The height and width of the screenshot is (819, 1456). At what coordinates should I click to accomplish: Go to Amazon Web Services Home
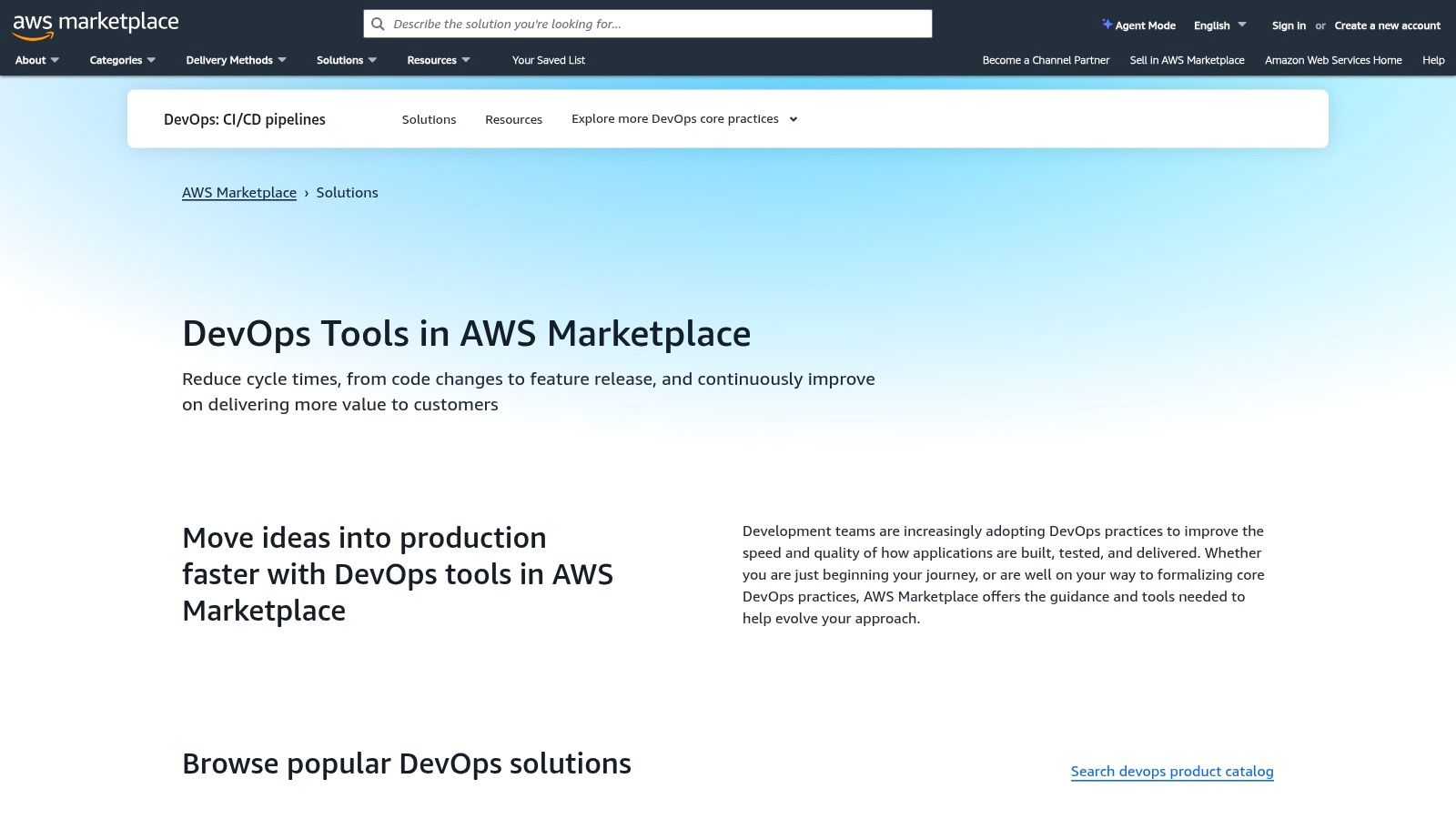(1333, 60)
